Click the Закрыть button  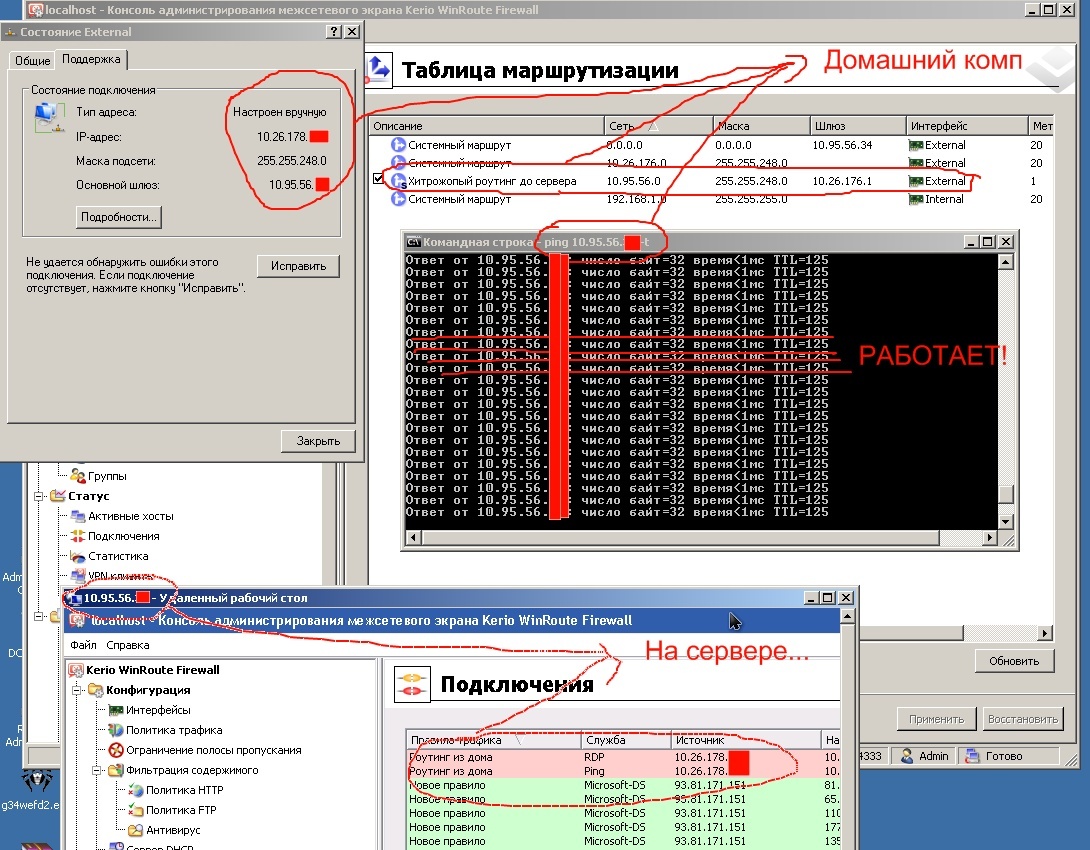318,441
